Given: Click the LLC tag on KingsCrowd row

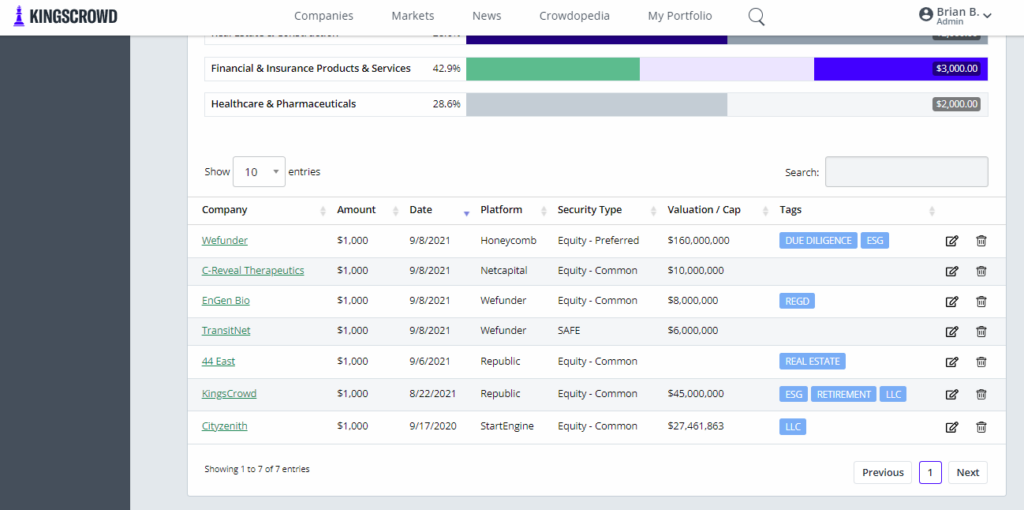Looking at the screenshot, I should pyautogui.click(x=893, y=394).
